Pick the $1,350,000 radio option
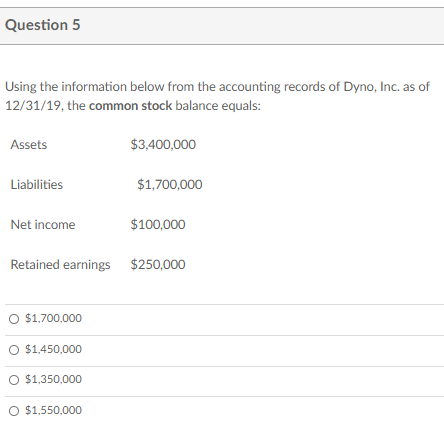The width and height of the screenshot is (444, 433). (x=14, y=380)
